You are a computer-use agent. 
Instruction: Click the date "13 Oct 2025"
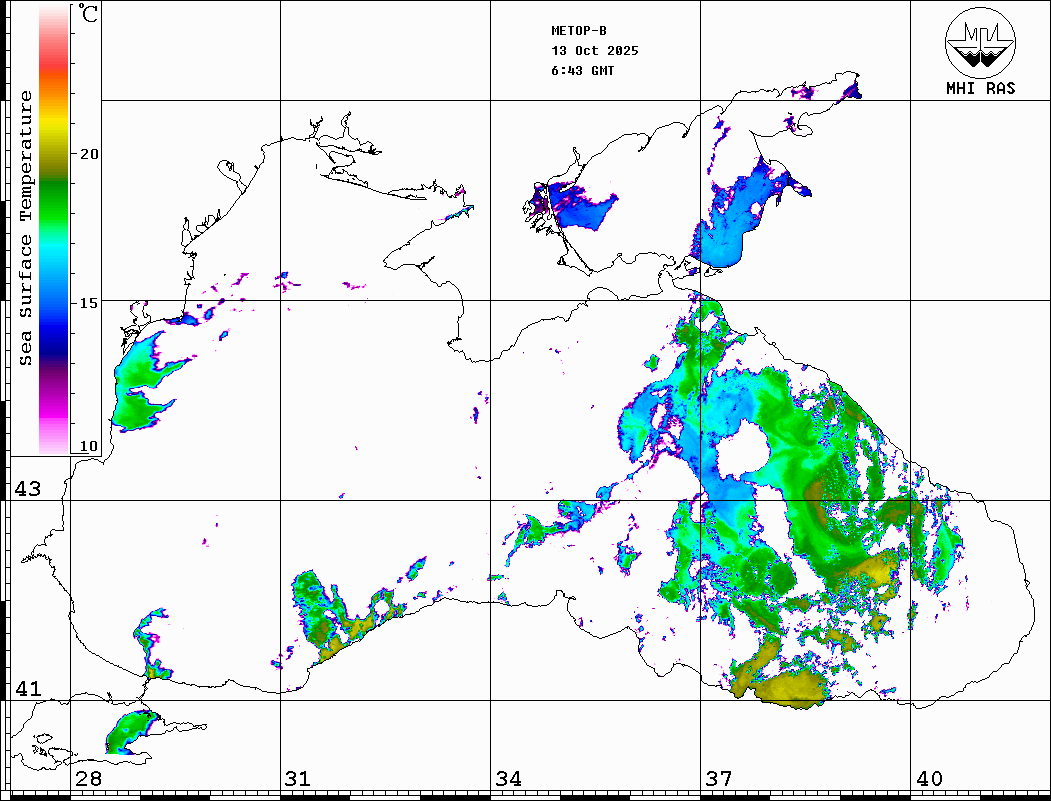click(x=594, y=51)
